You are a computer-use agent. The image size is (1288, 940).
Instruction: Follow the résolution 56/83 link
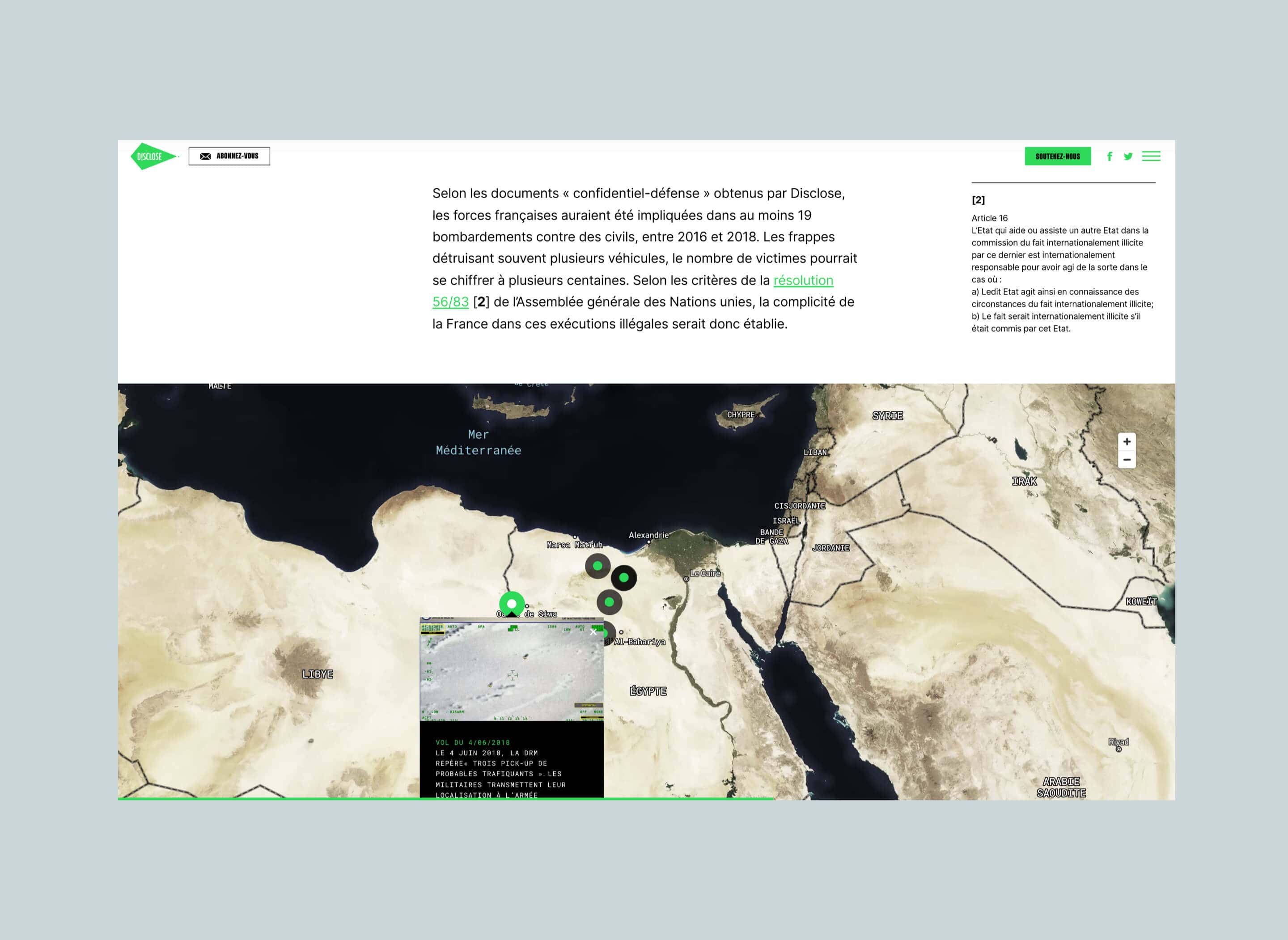[x=803, y=280]
